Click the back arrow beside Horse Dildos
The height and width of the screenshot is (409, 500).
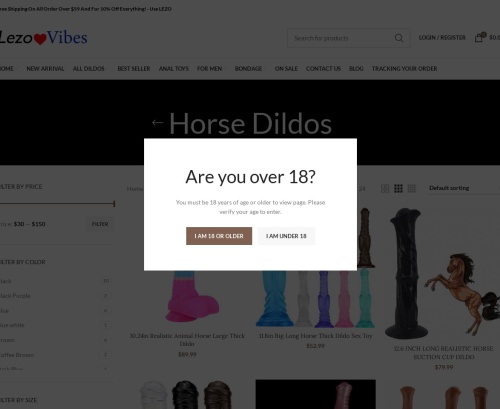pyautogui.click(x=158, y=123)
